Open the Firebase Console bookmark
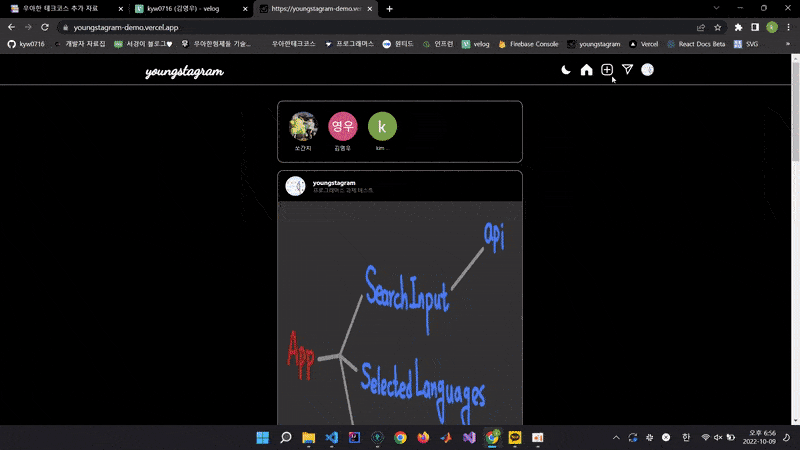The height and width of the screenshot is (450, 800). click(x=528, y=44)
